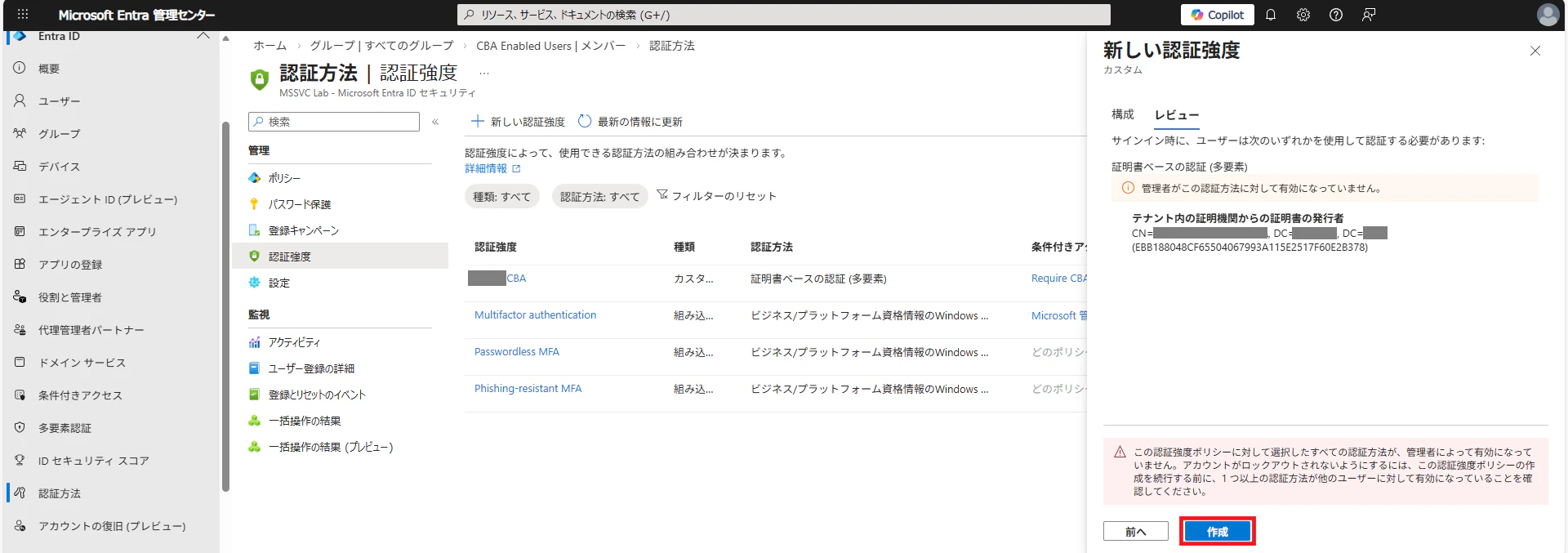Open エージェント ID (プレビュー) icon
Image resolution: width=1568 pixels, height=553 pixels.
(x=20, y=198)
